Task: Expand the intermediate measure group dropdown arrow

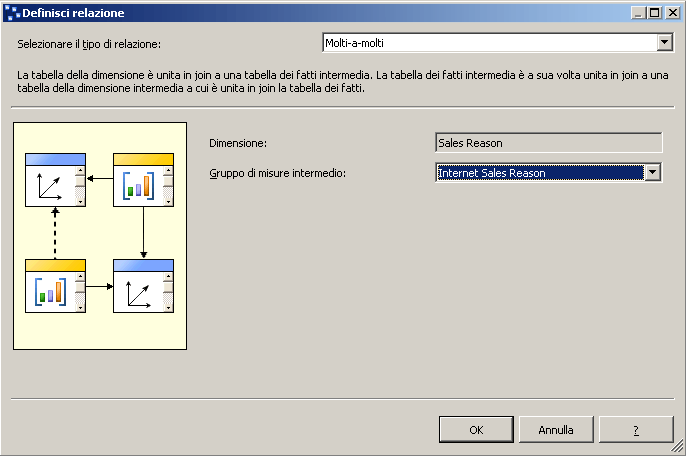Action: [x=652, y=172]
